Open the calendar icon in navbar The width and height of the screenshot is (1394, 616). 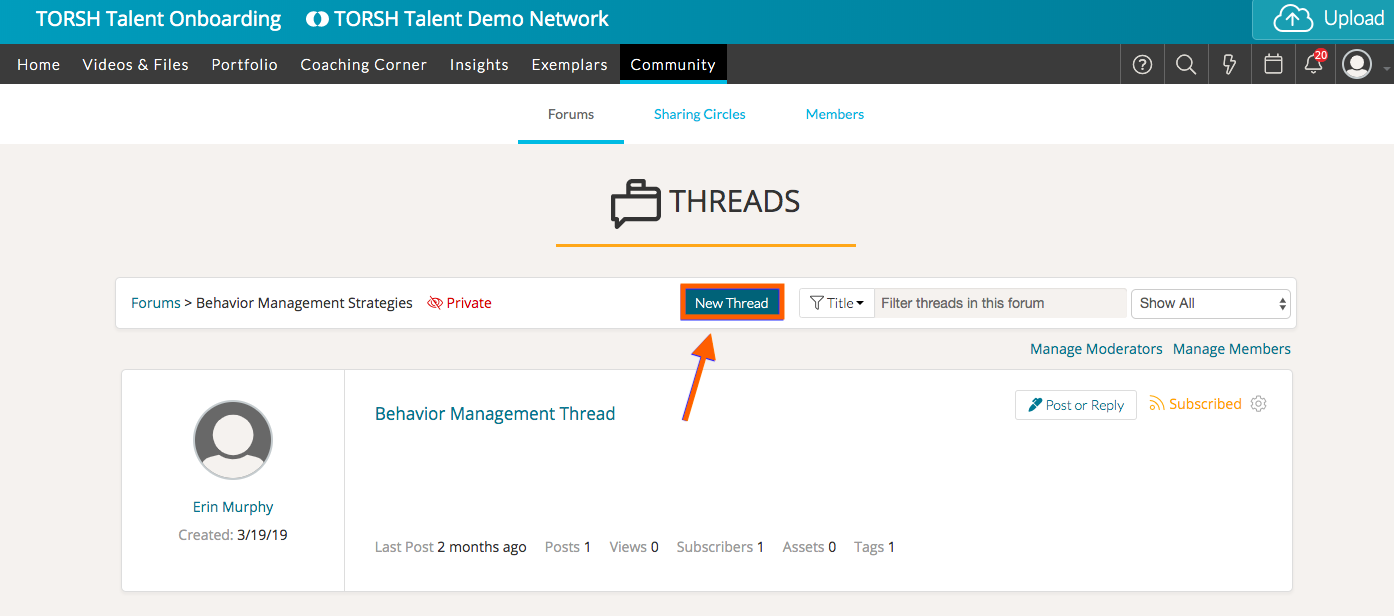(x=1273, y=64)
